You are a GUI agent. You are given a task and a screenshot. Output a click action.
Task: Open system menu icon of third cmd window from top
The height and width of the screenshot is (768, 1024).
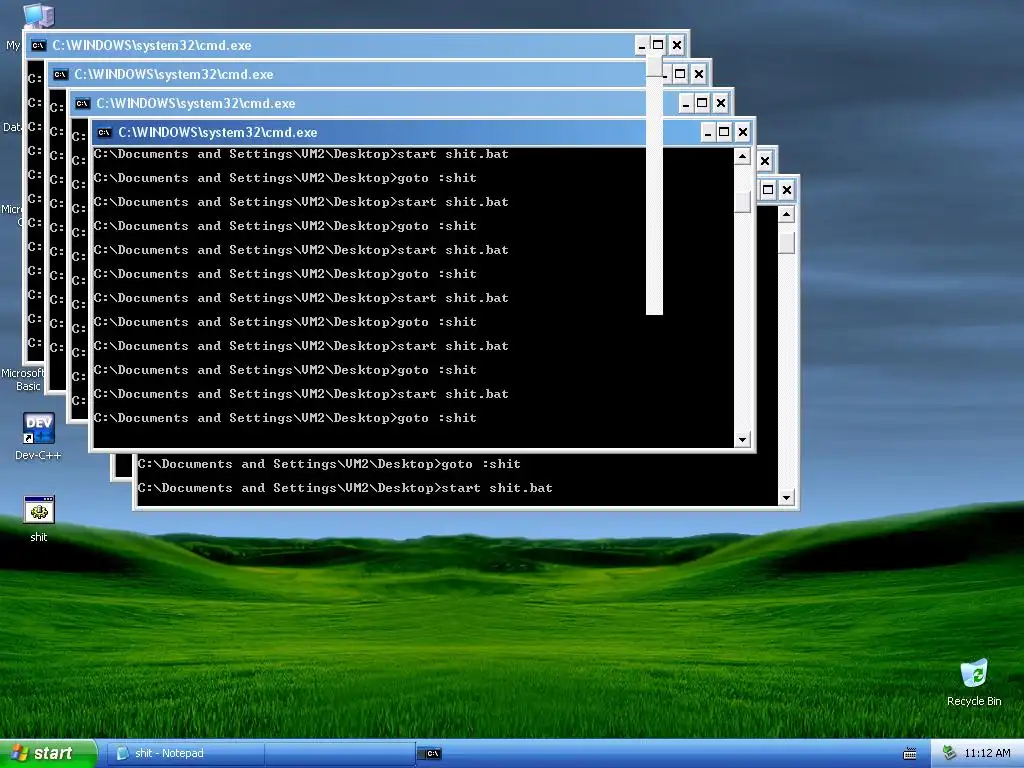click(x=82, y=103)
